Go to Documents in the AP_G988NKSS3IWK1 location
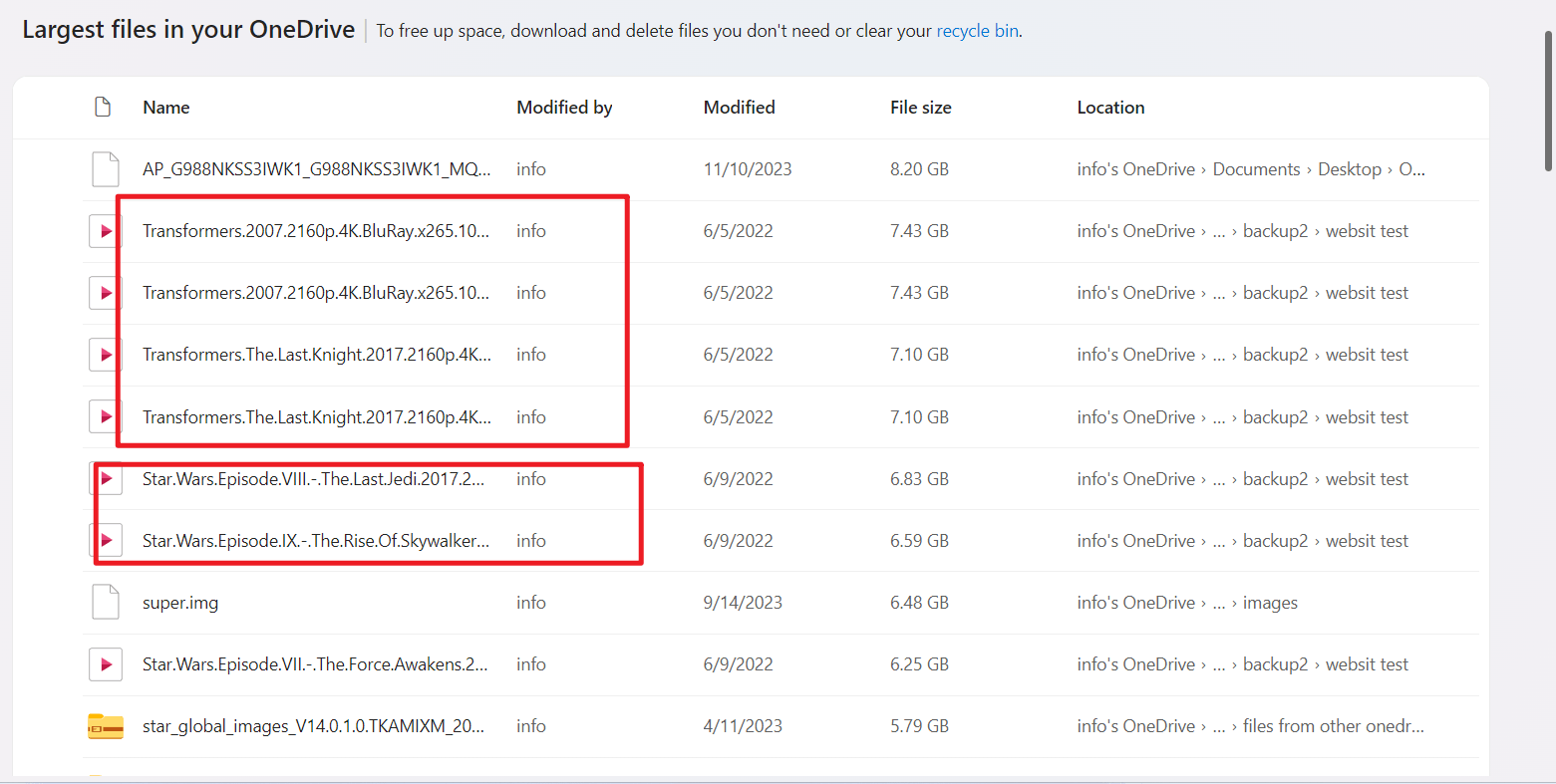The width and height of the screenshot is (1556, 784). coord(1256,169)
